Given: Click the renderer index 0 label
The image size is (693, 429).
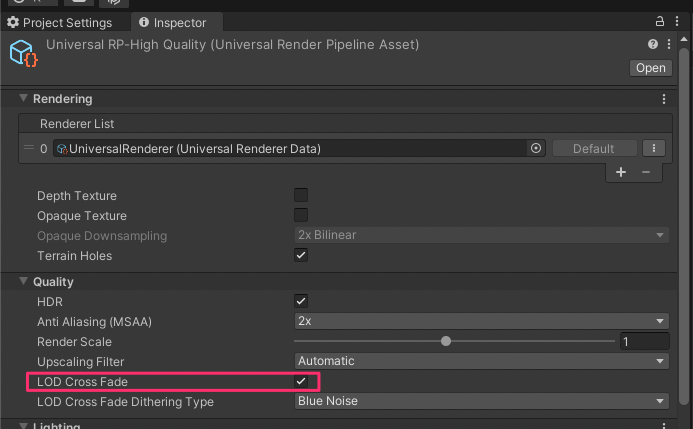Looking at the screenshot, I should pos(43,149).
